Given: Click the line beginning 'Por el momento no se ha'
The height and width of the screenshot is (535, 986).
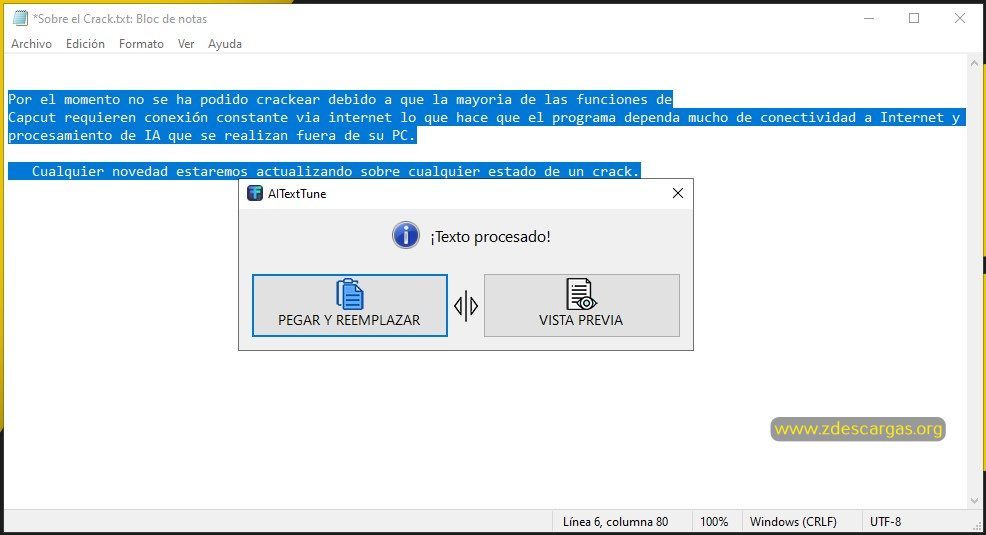Looking at the screenshot, I should coord(340,99).
